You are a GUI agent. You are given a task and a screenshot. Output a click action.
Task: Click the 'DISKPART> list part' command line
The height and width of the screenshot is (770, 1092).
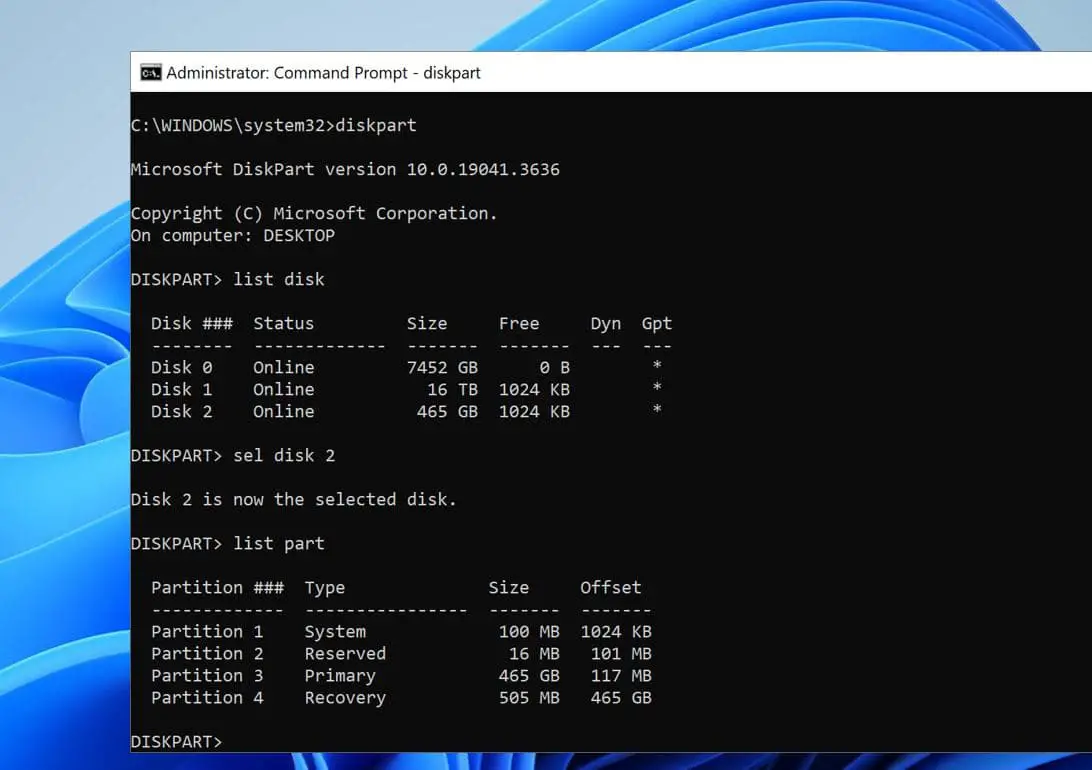[228, 543]
